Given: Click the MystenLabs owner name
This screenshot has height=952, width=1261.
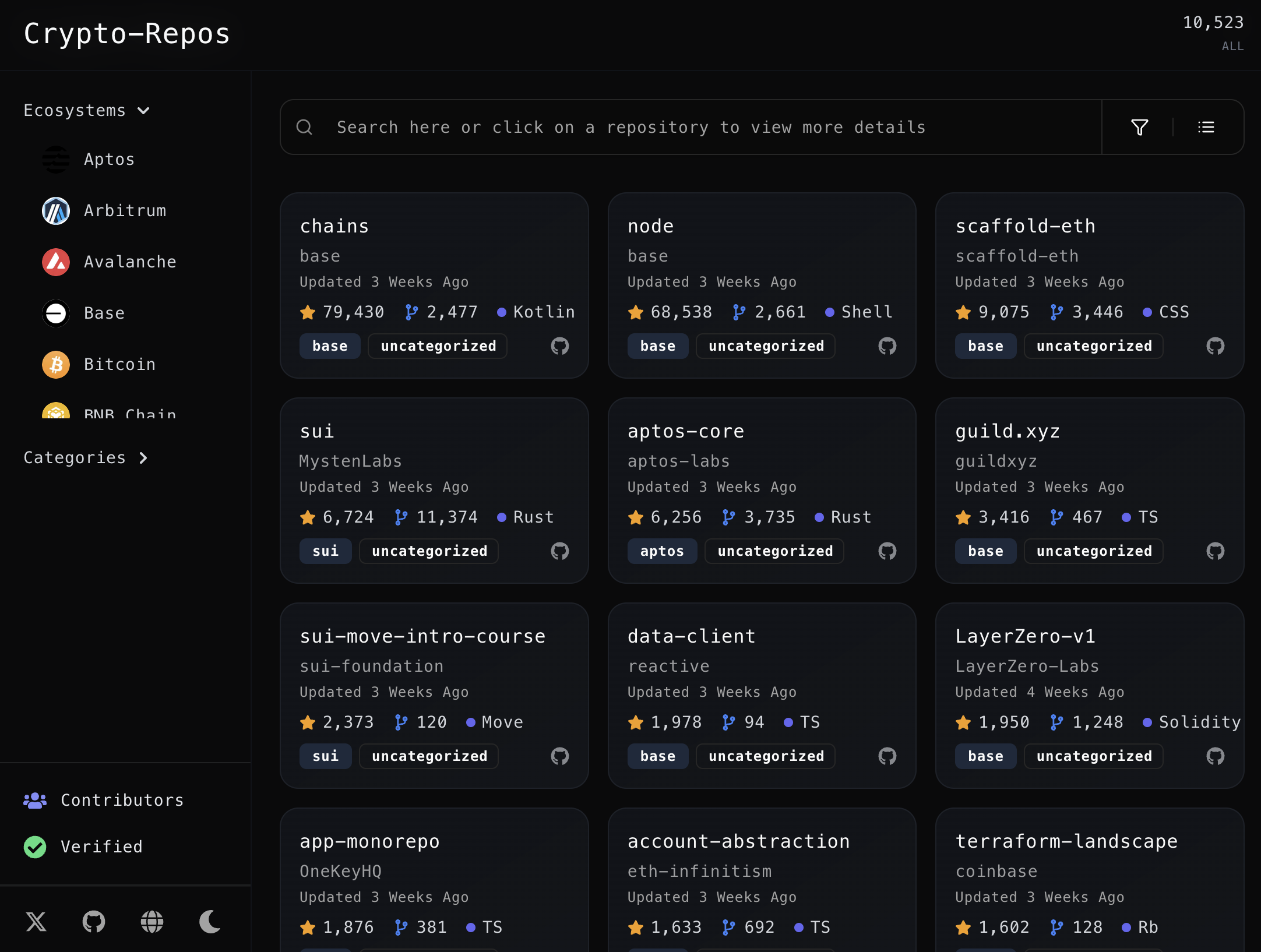Looking at the screenshot, I should 351,461.
